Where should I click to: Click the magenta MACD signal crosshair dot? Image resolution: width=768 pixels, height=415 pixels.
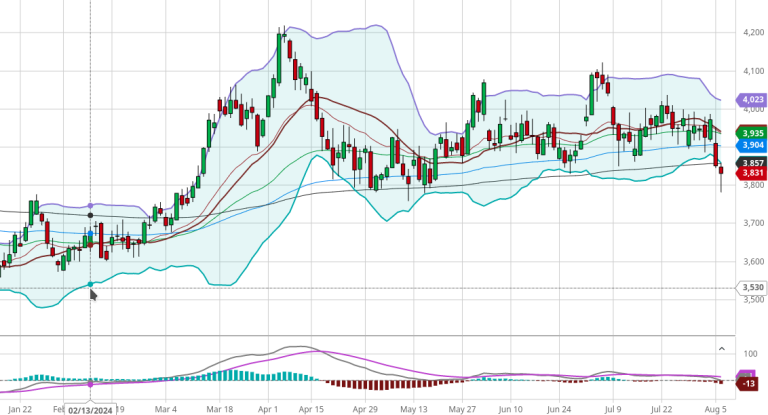(x=91, y=383)
